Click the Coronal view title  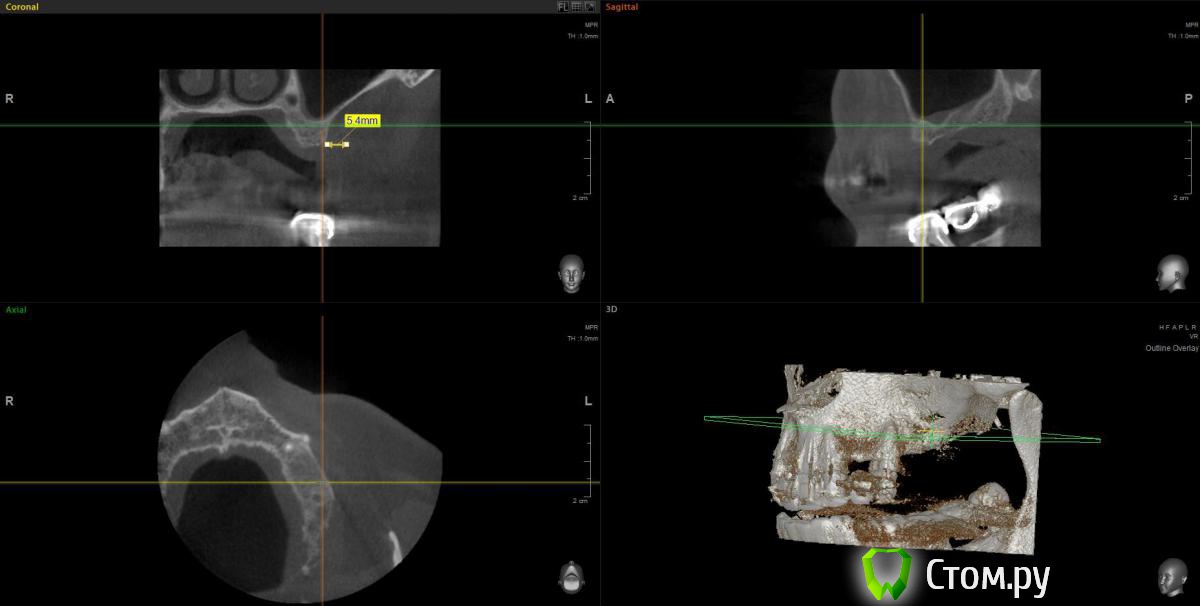(x=22, y=7)
